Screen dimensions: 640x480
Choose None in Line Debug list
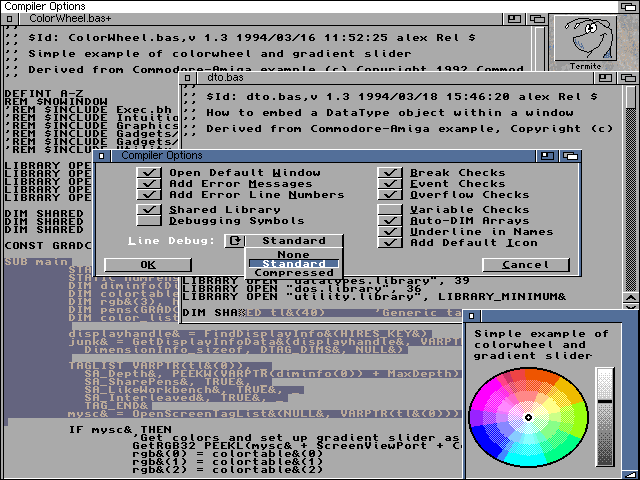point(294,254)
